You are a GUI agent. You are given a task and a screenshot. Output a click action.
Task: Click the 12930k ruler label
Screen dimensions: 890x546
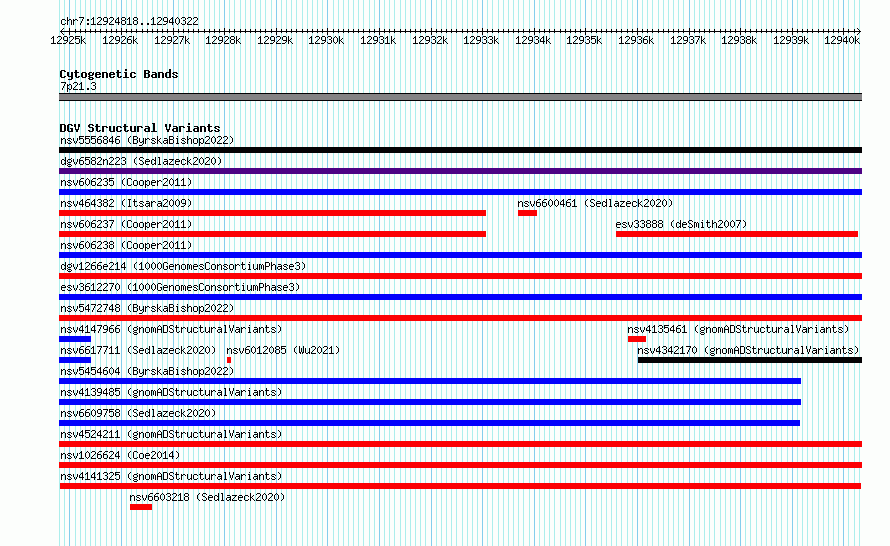click(x=326, y=40)
